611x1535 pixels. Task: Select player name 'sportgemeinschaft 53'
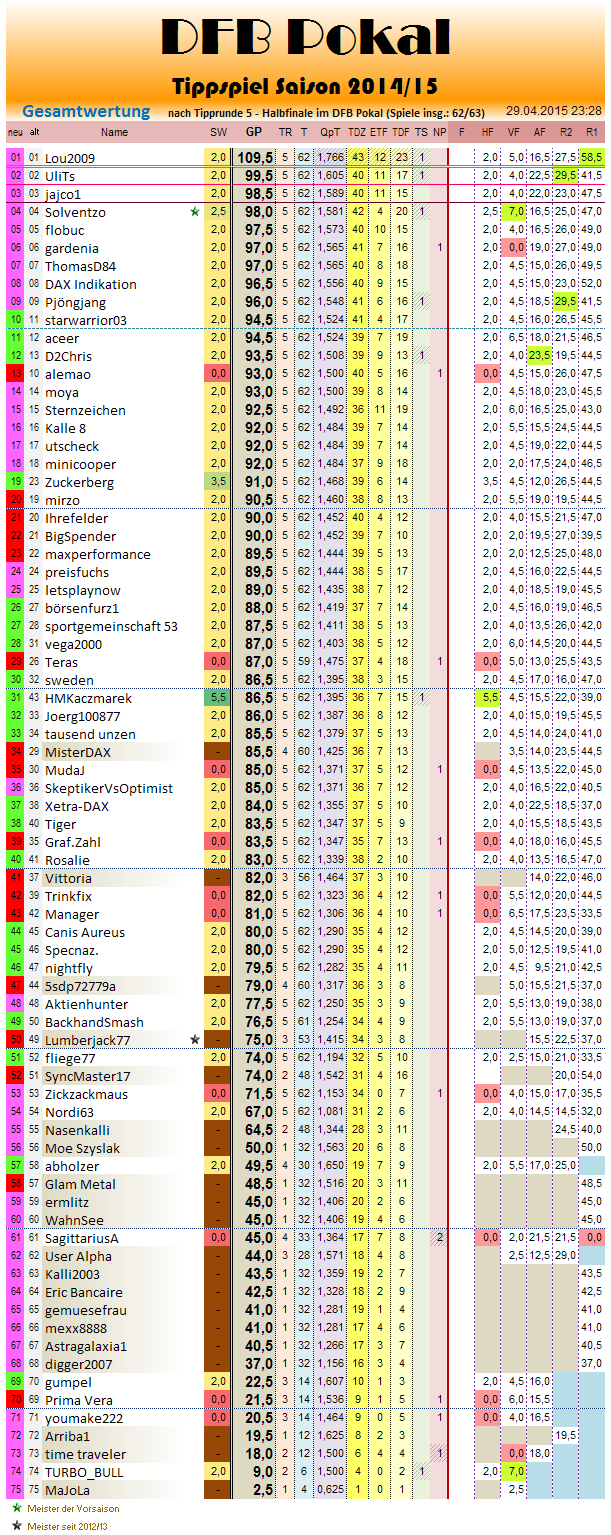[x=111, y=626]
